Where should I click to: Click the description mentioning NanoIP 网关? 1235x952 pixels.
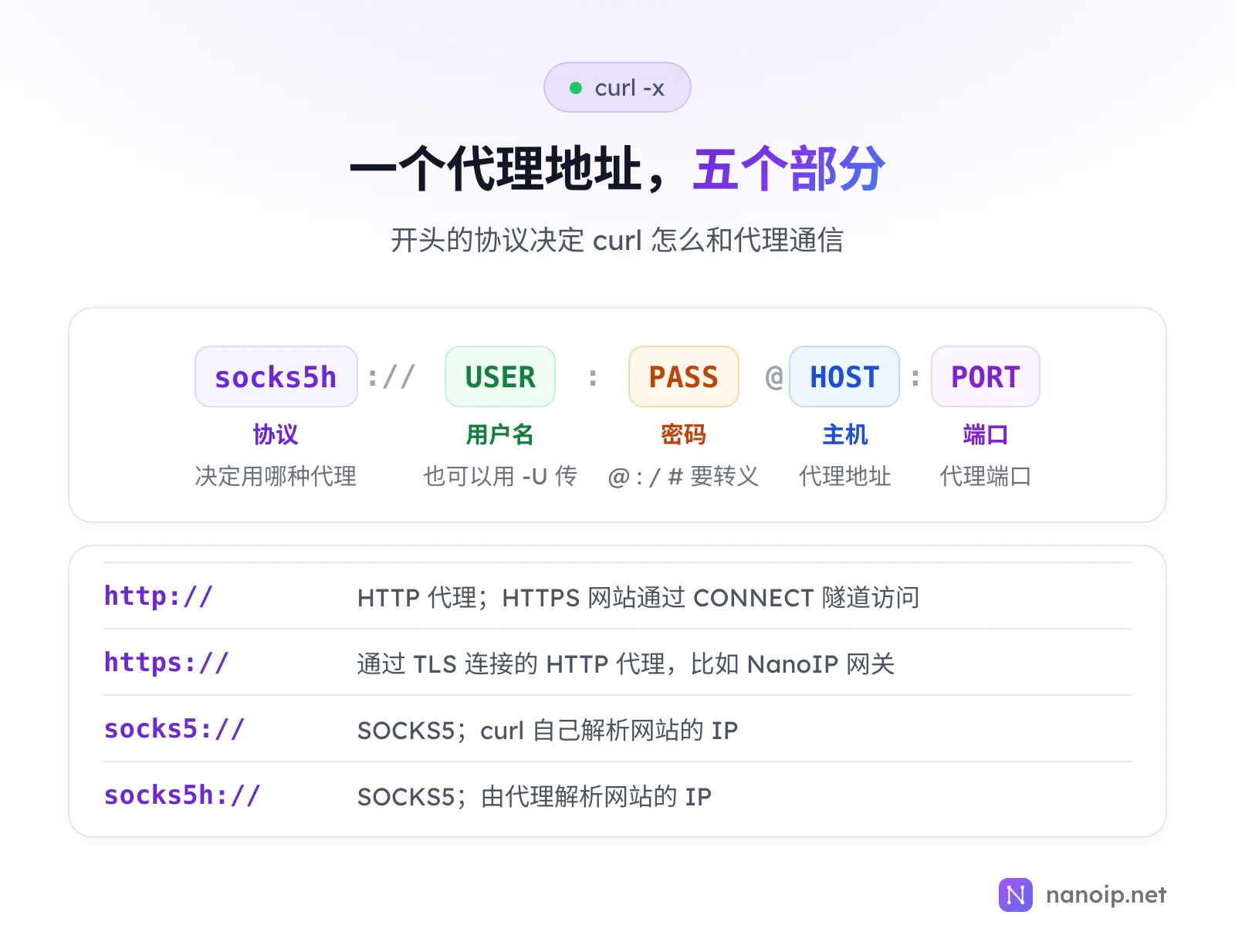click(x=626, y=663)
